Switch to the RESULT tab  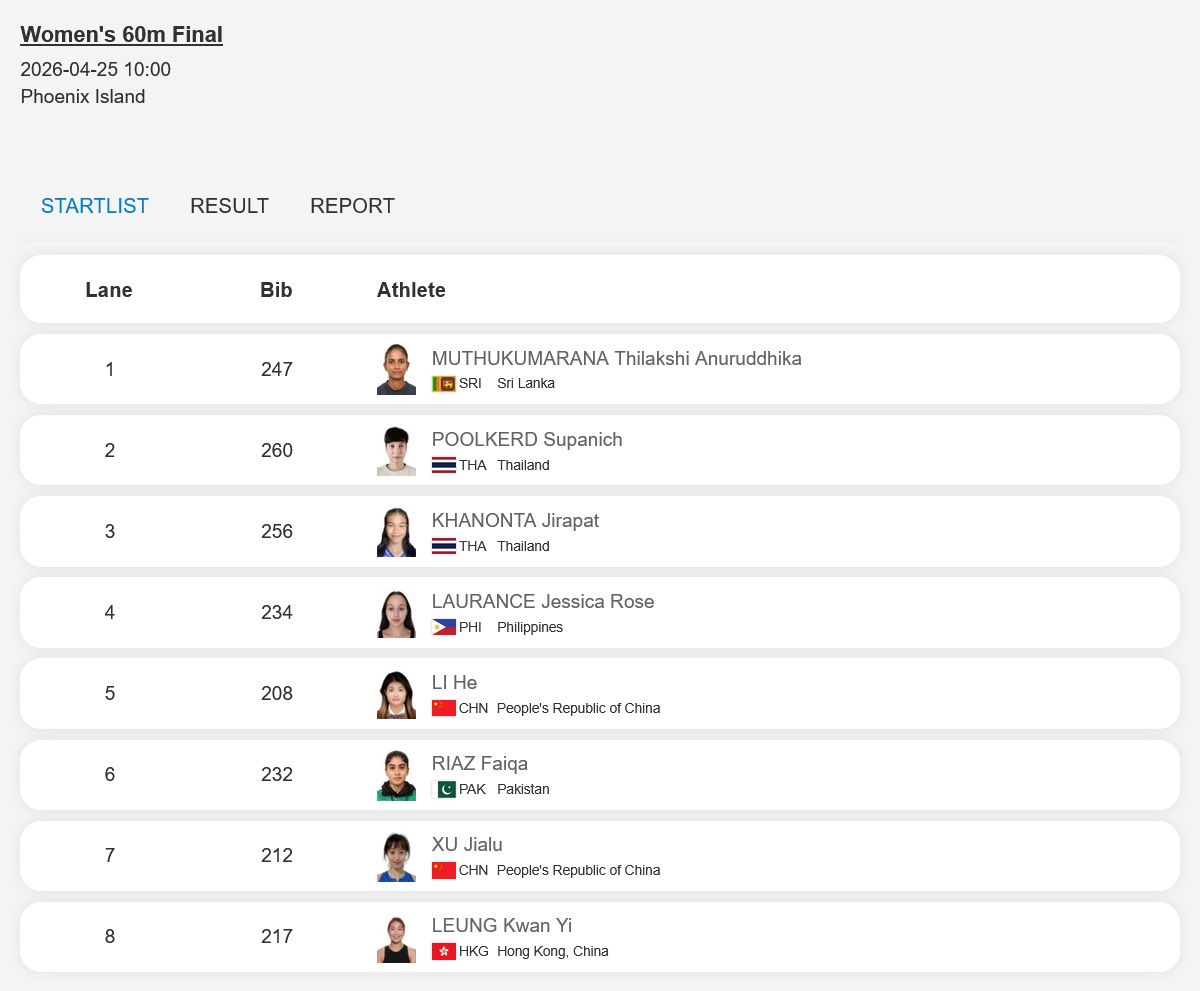[229, 206]
